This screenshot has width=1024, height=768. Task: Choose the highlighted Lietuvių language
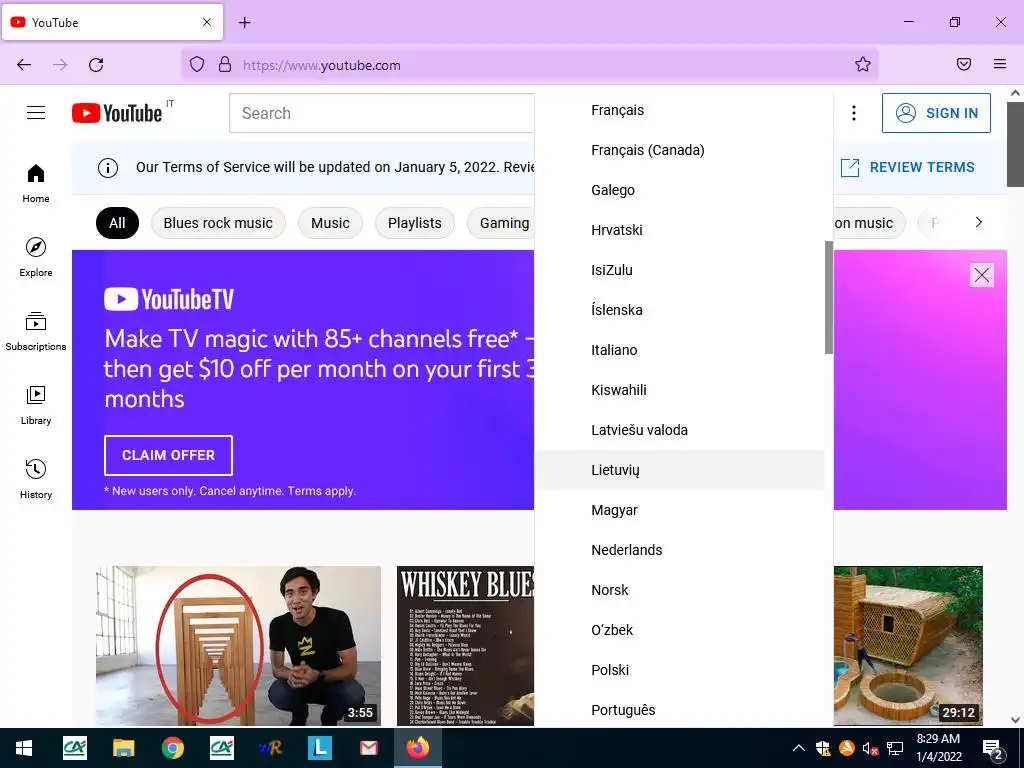point(679,470)
